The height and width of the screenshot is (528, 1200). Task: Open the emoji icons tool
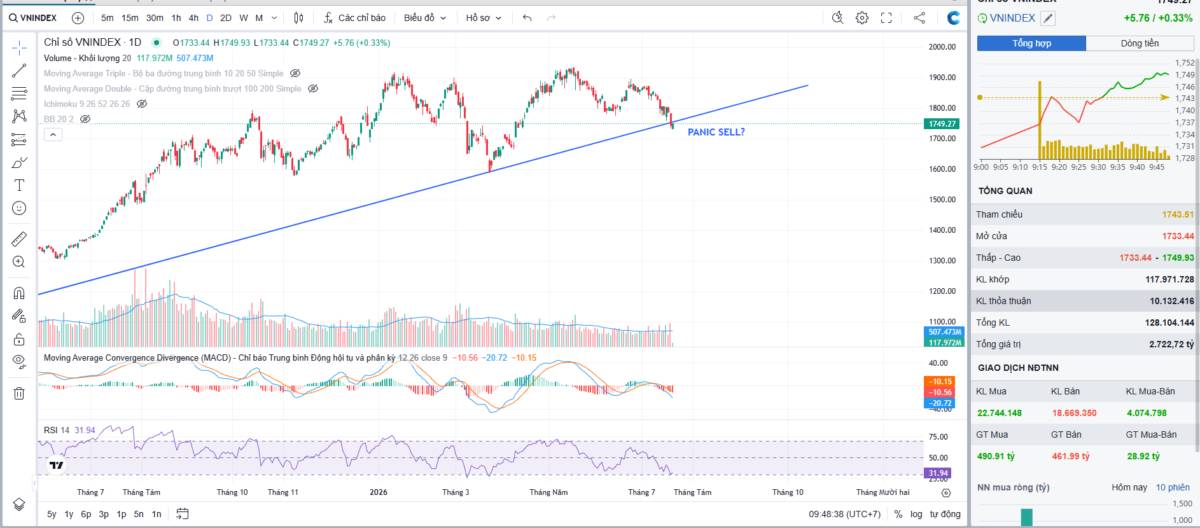(18, 208)
